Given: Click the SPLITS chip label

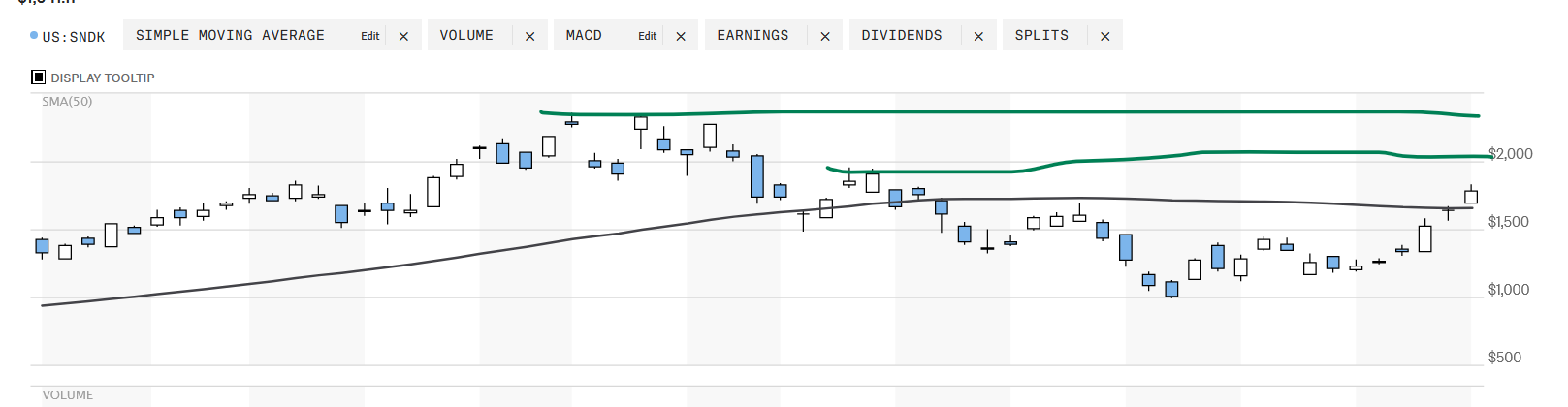Looking at the screenshot, I should point(1041,35).
